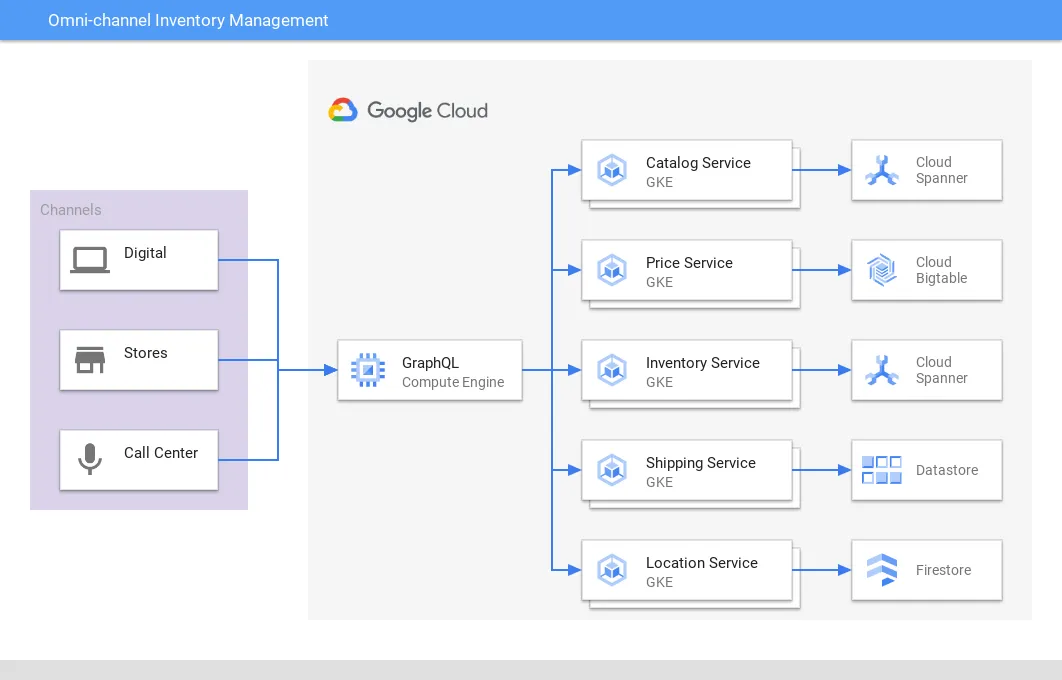
Task: Click the microphone icon in Call Center box
Action: point(90,459)
